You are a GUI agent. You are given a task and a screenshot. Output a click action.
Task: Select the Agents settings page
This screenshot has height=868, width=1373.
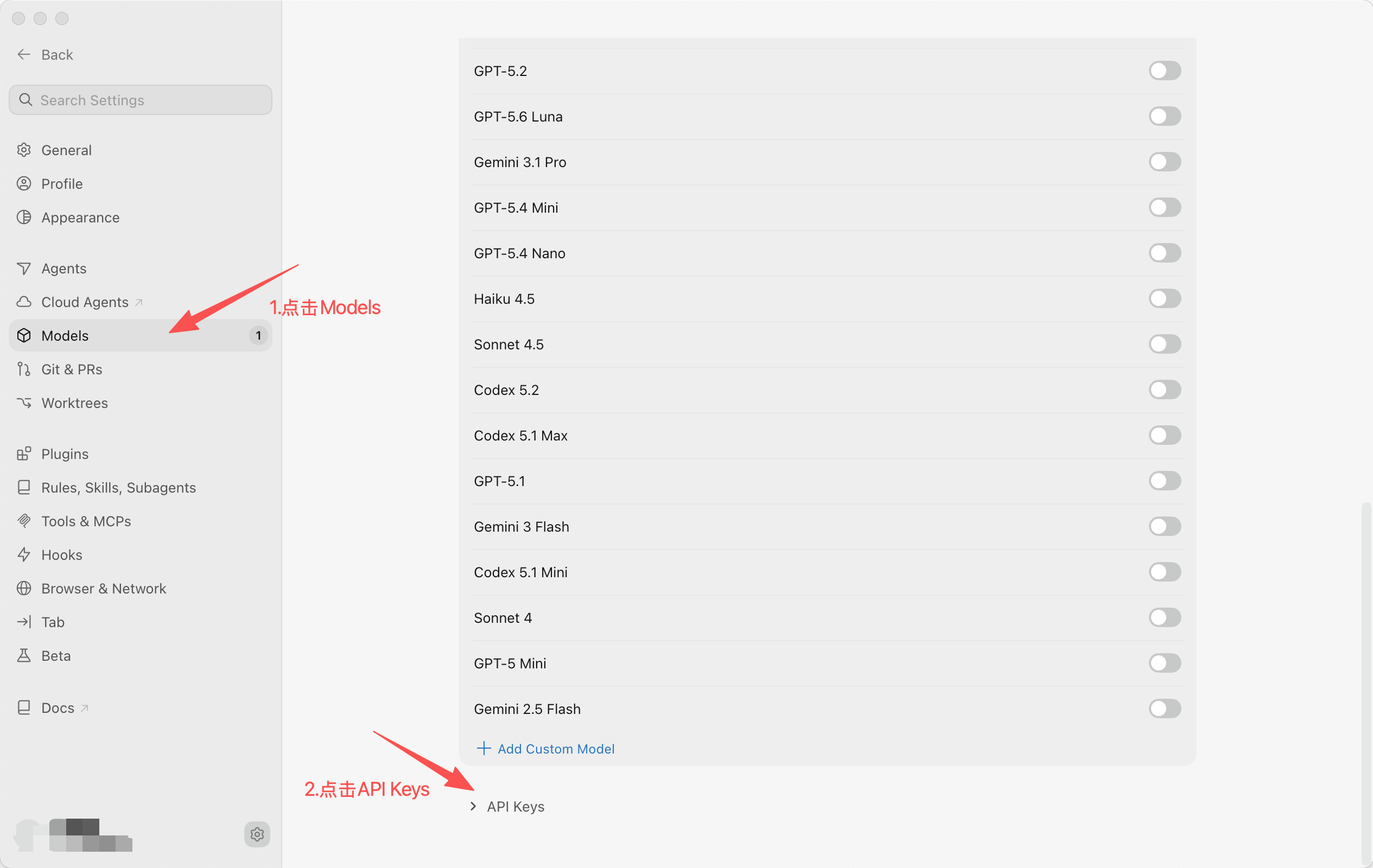click(140, 269)
